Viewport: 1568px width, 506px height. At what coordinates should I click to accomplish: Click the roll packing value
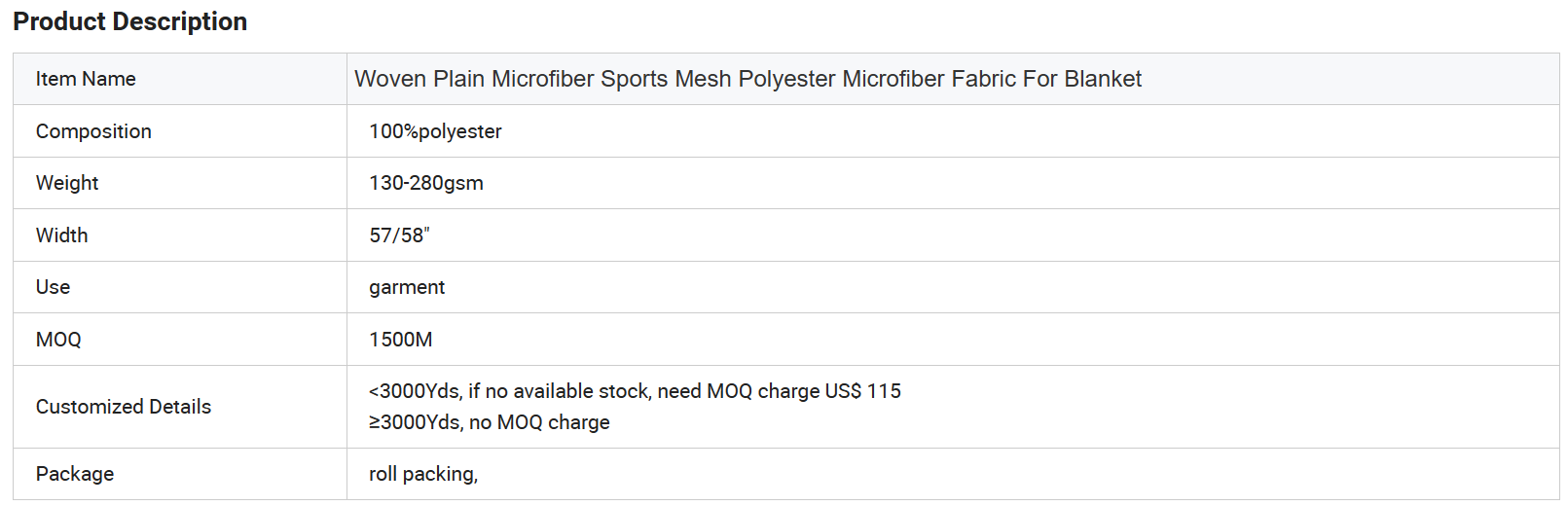coord(423,474)
